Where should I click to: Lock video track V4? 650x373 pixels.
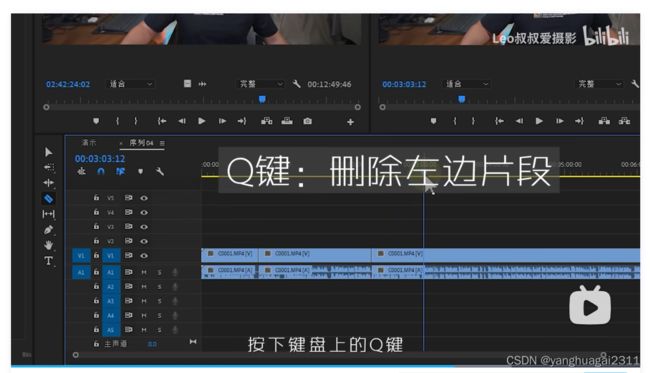[96, 212]
